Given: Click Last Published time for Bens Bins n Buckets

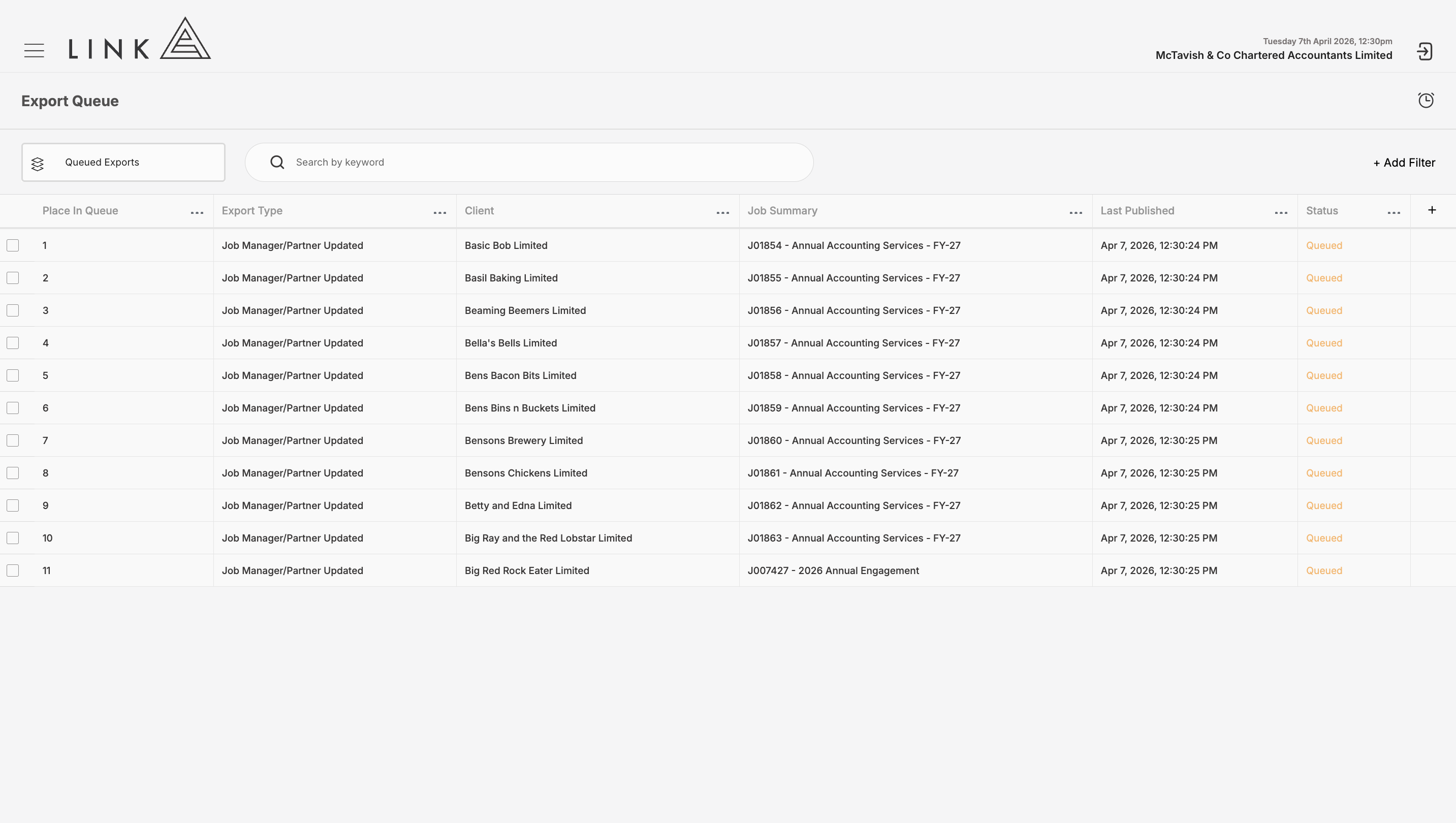Looking at the screenshot, I should tap(1159, 408).
